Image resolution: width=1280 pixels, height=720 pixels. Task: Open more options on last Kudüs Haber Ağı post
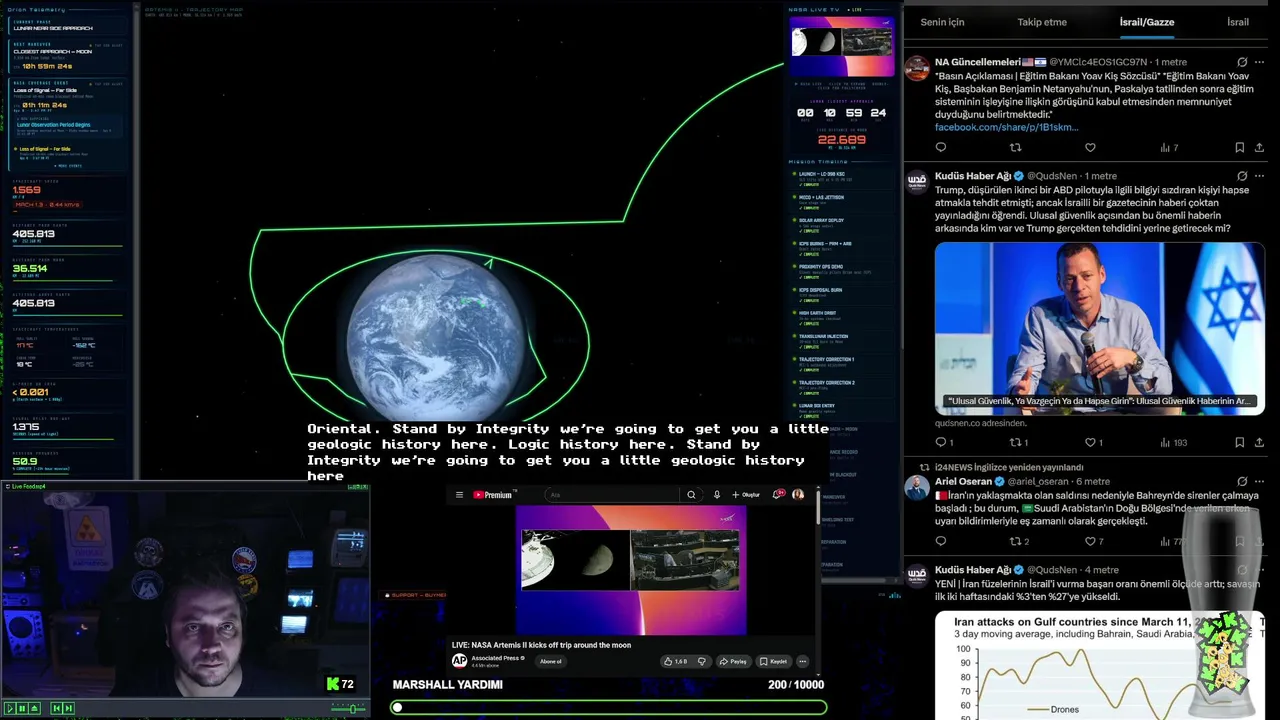1259,570
